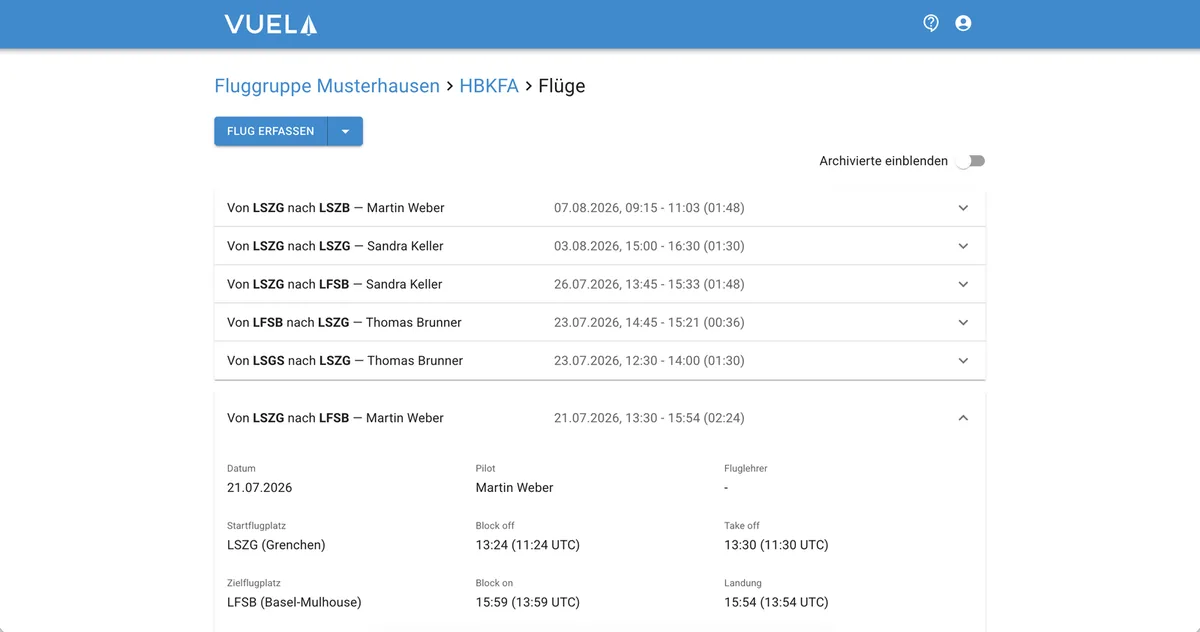Click the 'Flüge' breadcrumb text

pyautogui.click(x=562, y=86)
